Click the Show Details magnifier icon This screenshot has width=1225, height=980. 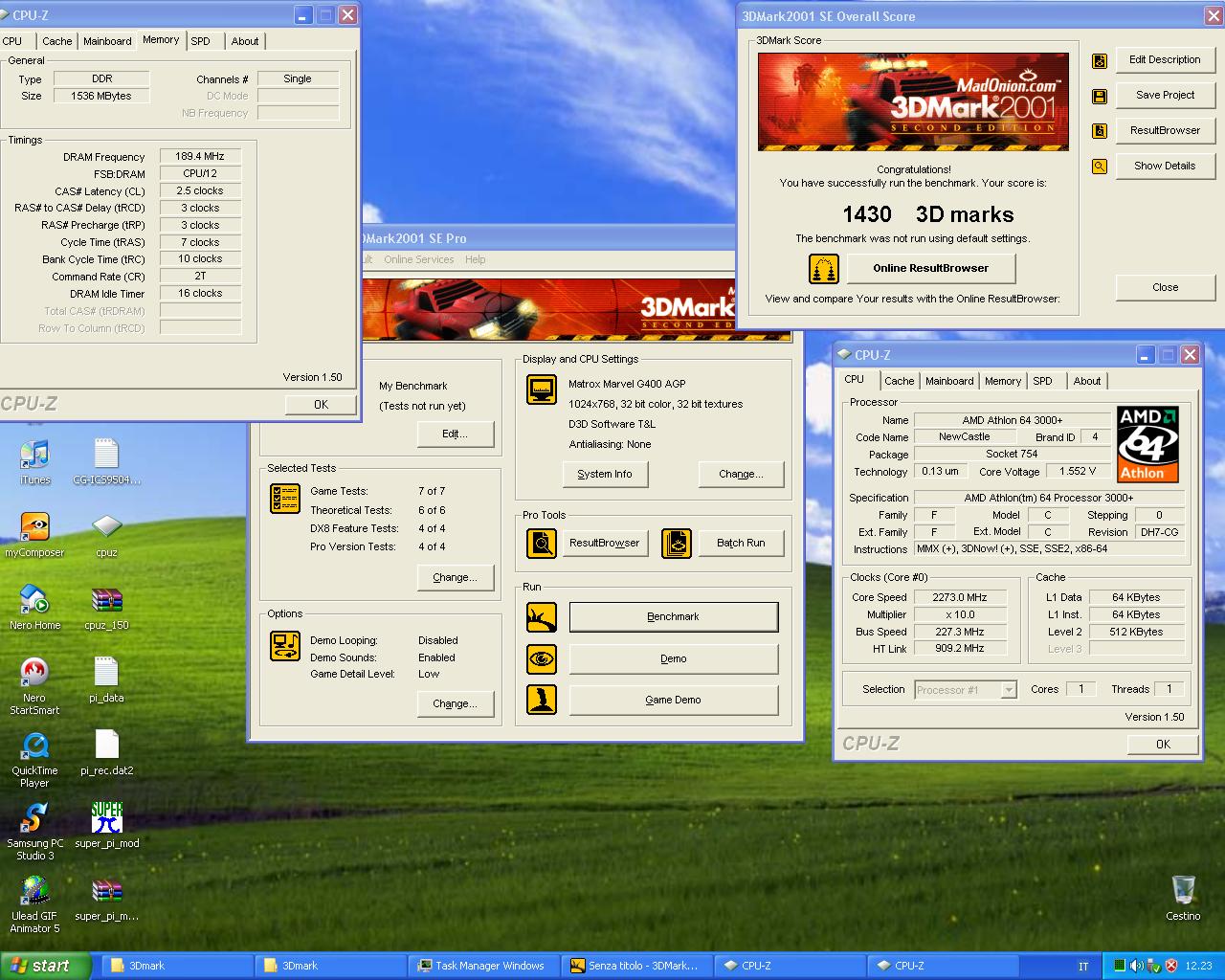click(x=1100, y=167)
